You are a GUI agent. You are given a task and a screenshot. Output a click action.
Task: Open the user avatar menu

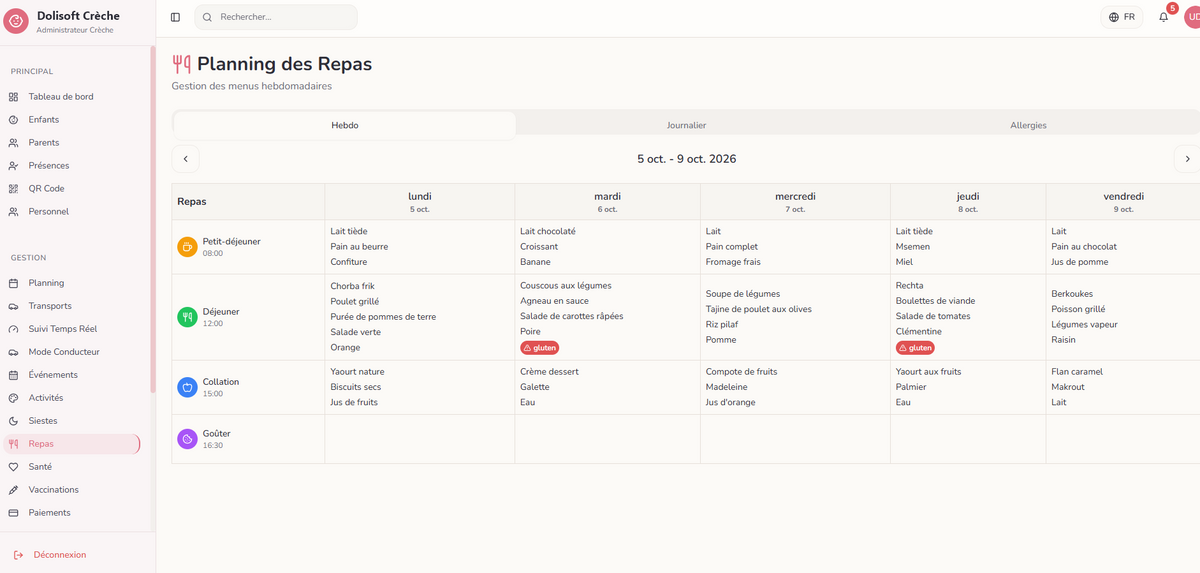pos(1192,17)
